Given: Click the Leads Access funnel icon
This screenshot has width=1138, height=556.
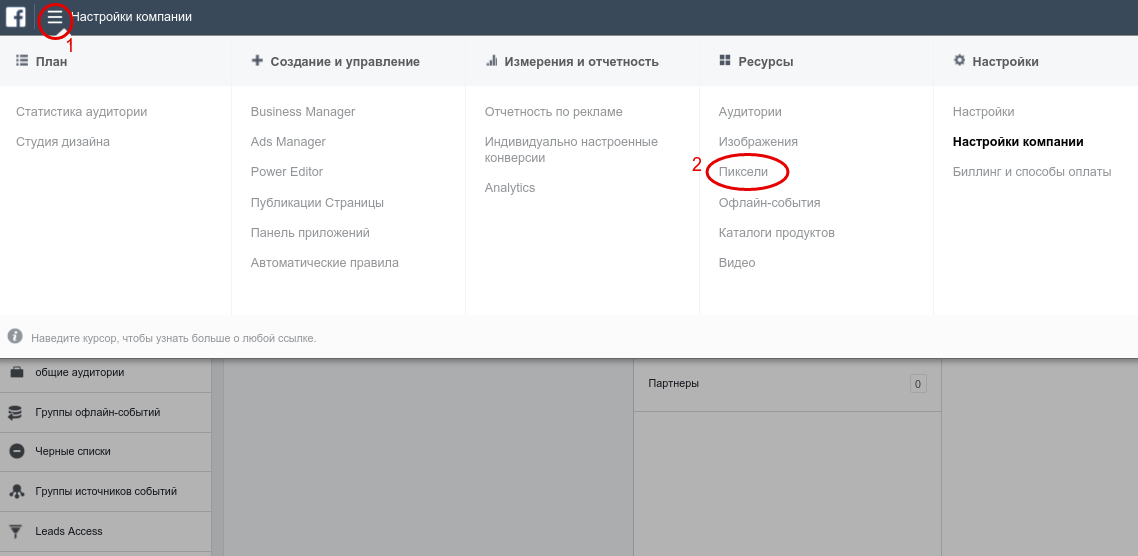Looking at the screenshot, I should tap(16, 531).
